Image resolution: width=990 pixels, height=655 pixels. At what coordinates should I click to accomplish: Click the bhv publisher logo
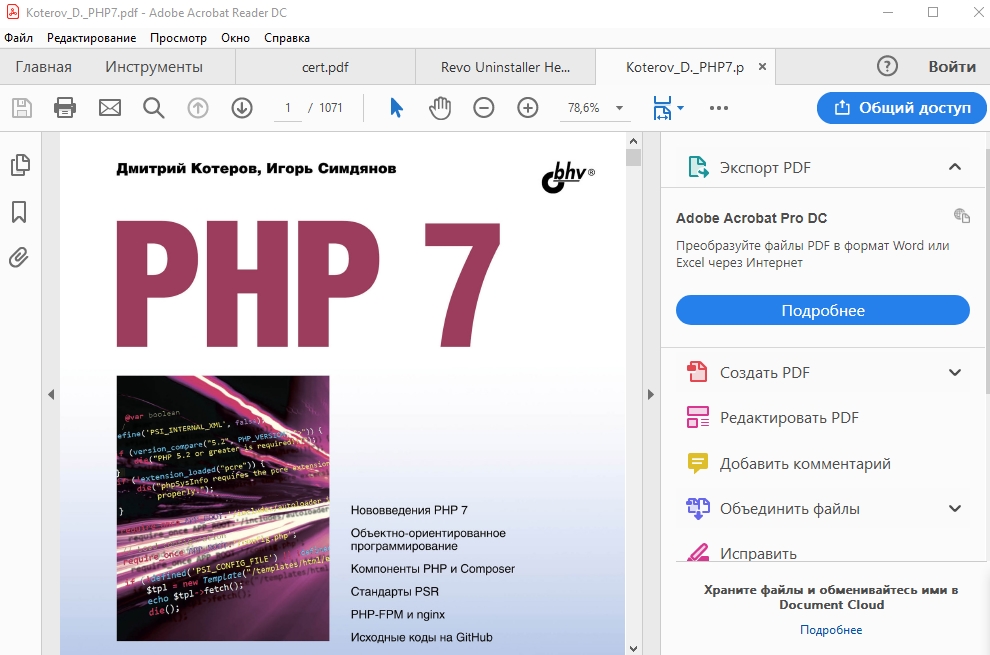pos(568,177)
